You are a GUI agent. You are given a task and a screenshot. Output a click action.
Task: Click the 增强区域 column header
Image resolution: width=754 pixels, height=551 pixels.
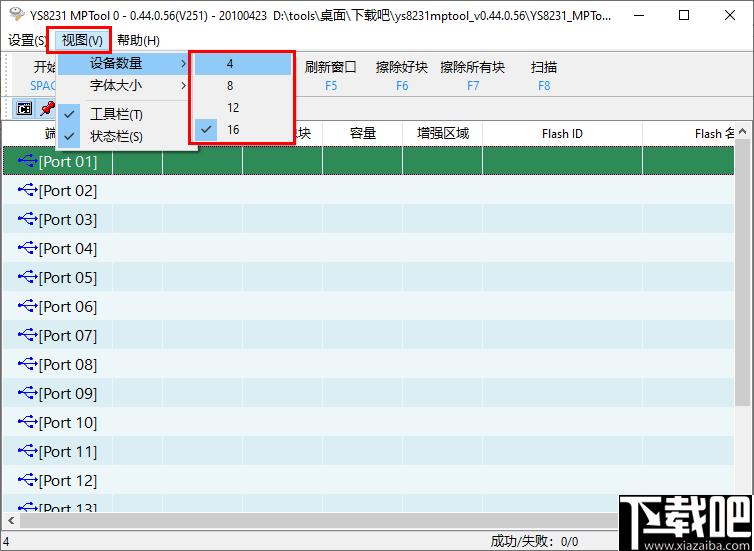pyautogui.click(x=442, y=133)
